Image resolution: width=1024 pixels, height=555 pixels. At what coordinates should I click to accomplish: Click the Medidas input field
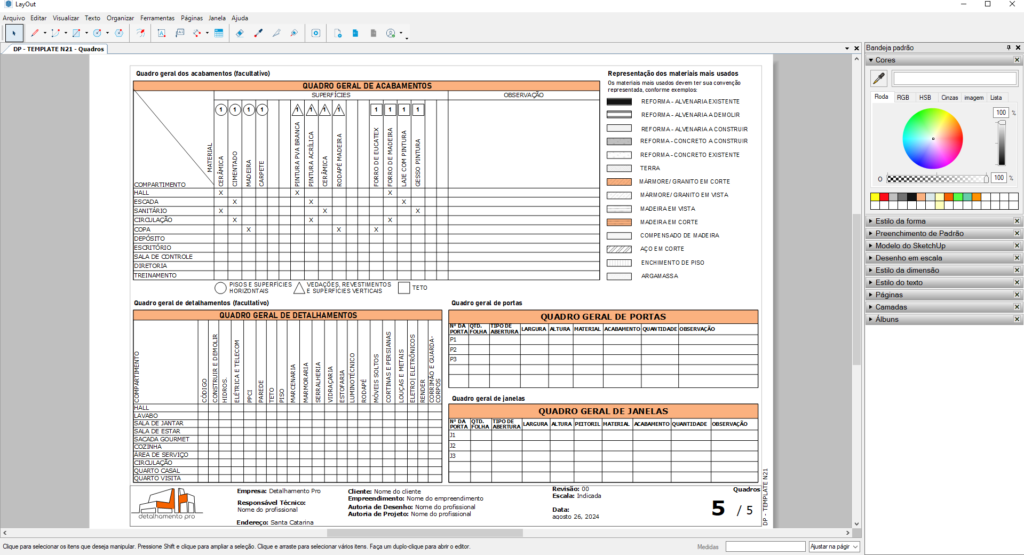pyautogui.click(x=764, y=546)
